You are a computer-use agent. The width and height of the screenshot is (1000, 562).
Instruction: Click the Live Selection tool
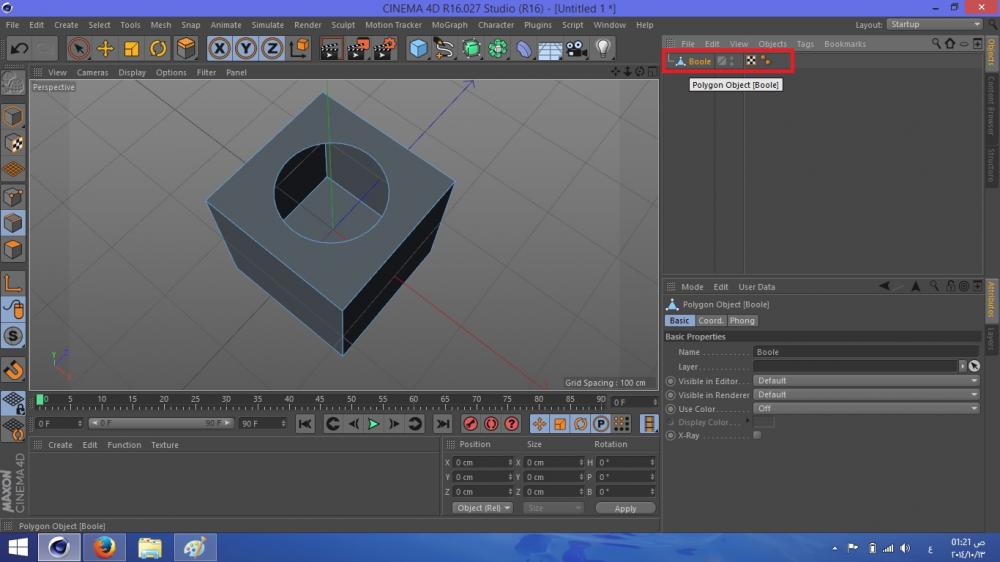79,48
